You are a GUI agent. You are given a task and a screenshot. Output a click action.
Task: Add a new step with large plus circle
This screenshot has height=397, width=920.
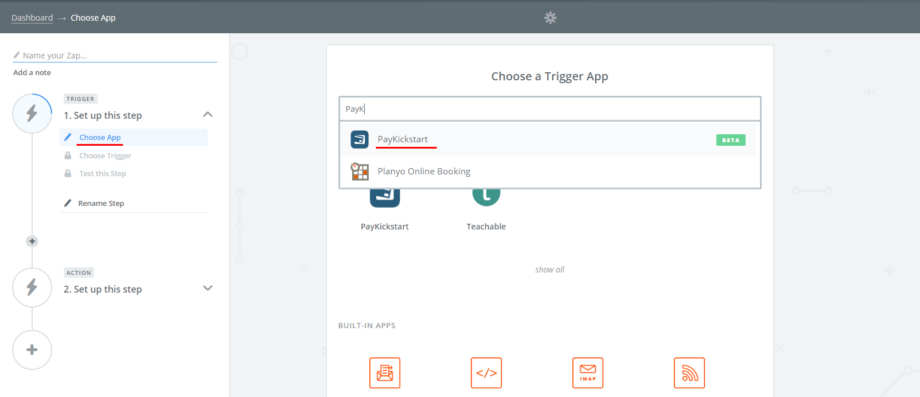tap(32, 350)
